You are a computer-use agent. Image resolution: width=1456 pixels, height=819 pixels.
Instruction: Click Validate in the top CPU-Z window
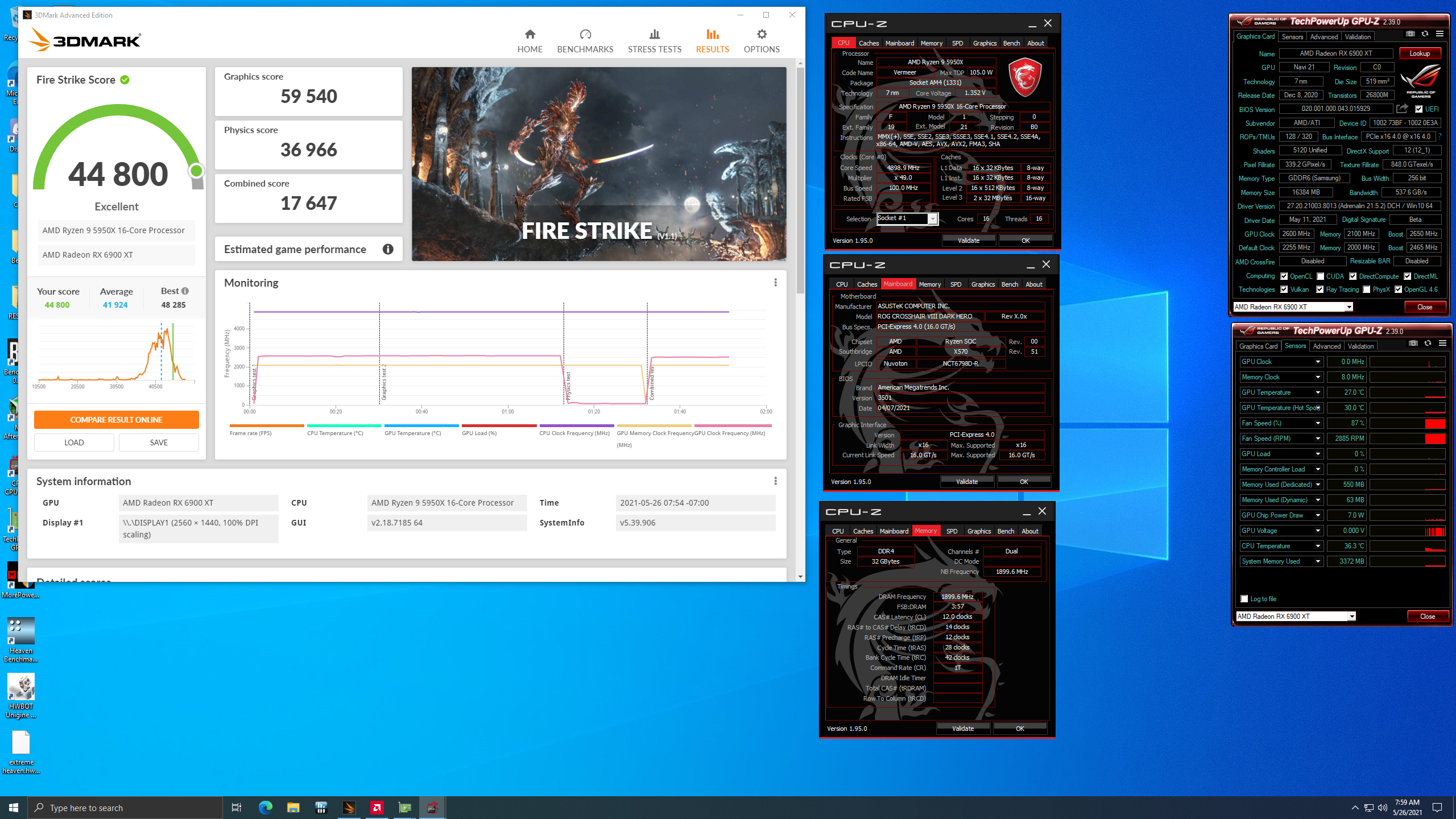[x=969, y=241]
